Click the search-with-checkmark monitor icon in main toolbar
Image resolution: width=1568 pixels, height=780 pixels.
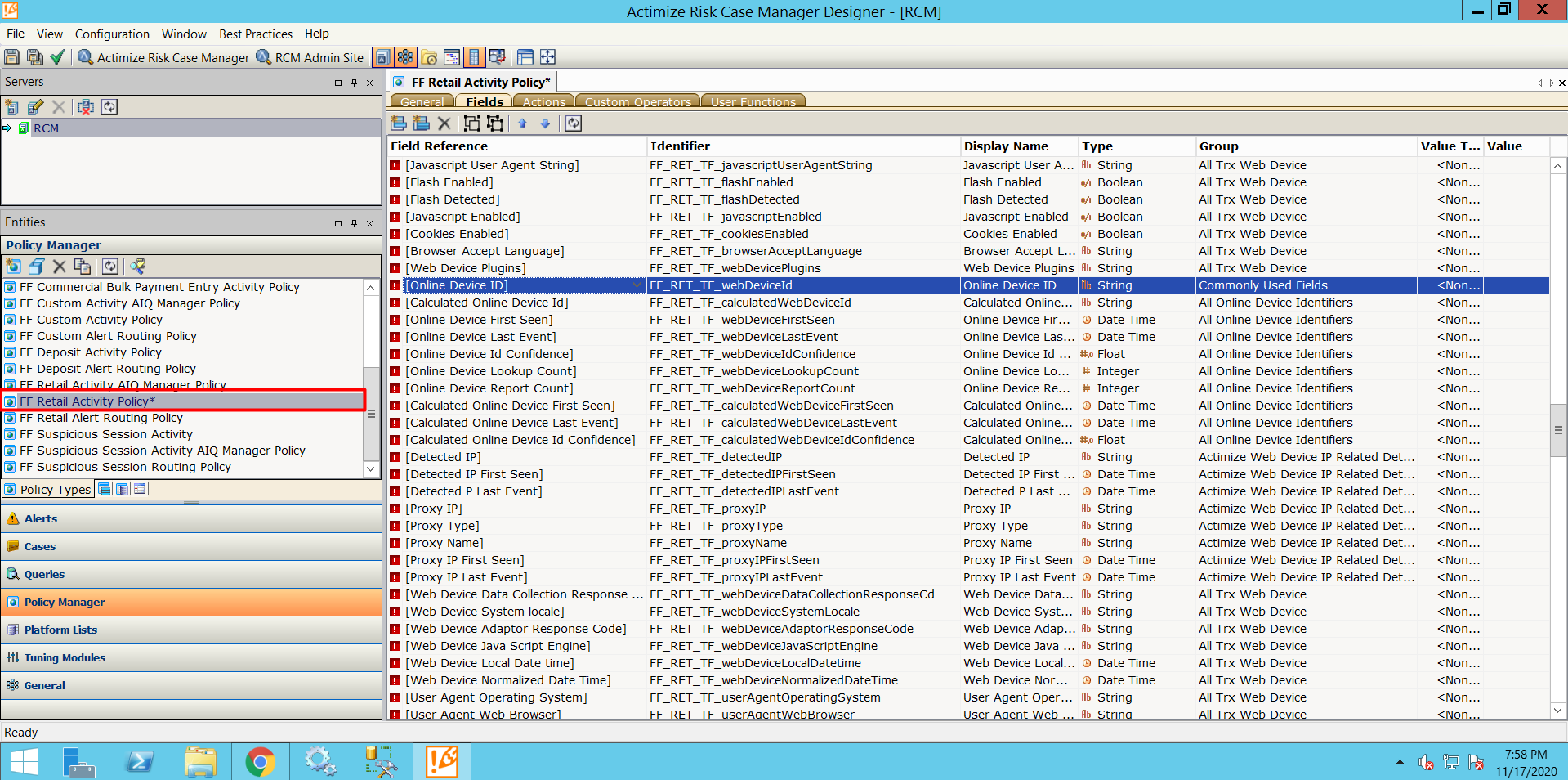click(x=497, y=57)
